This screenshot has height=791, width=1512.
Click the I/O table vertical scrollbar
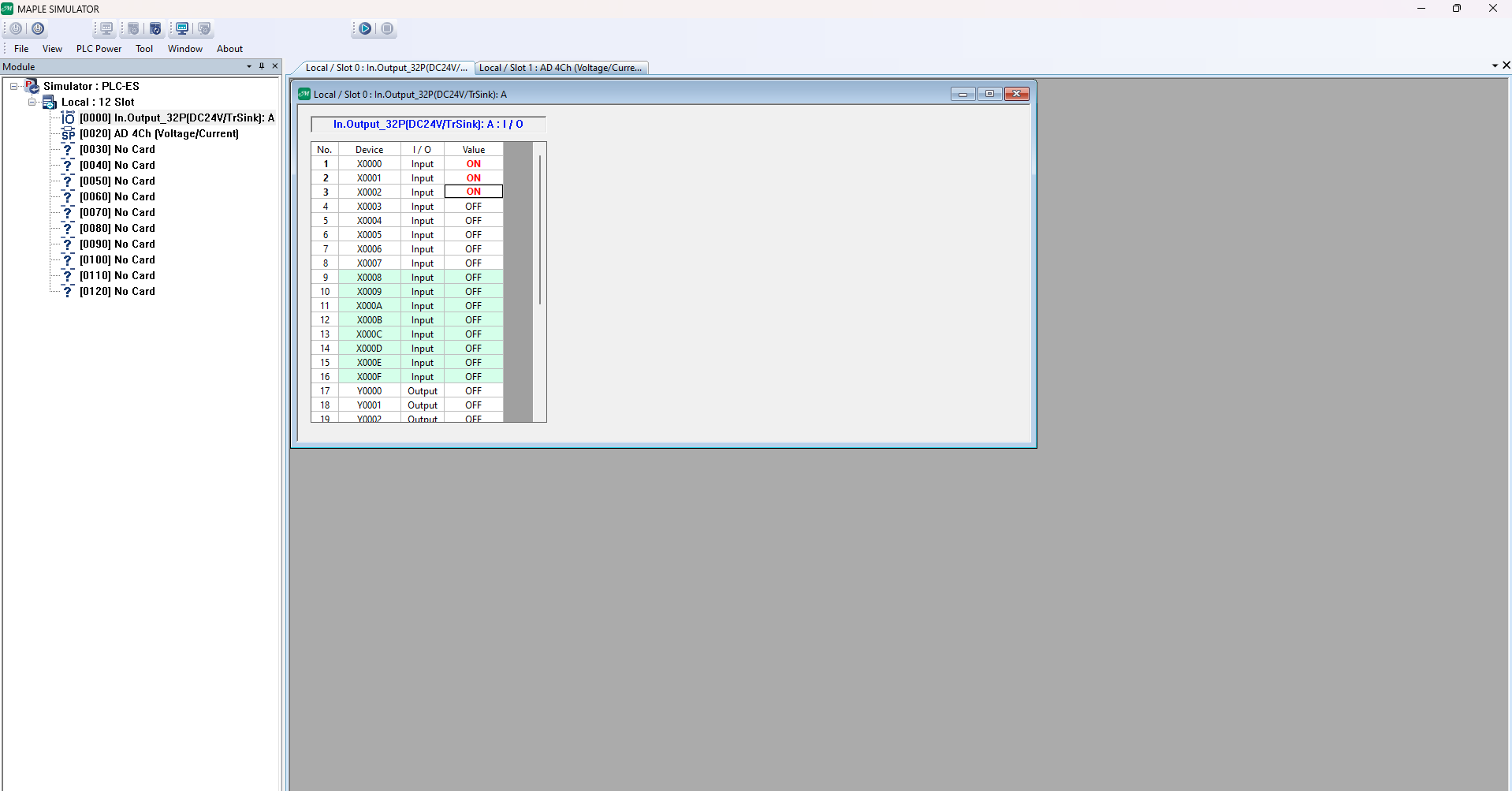point(540,229)
